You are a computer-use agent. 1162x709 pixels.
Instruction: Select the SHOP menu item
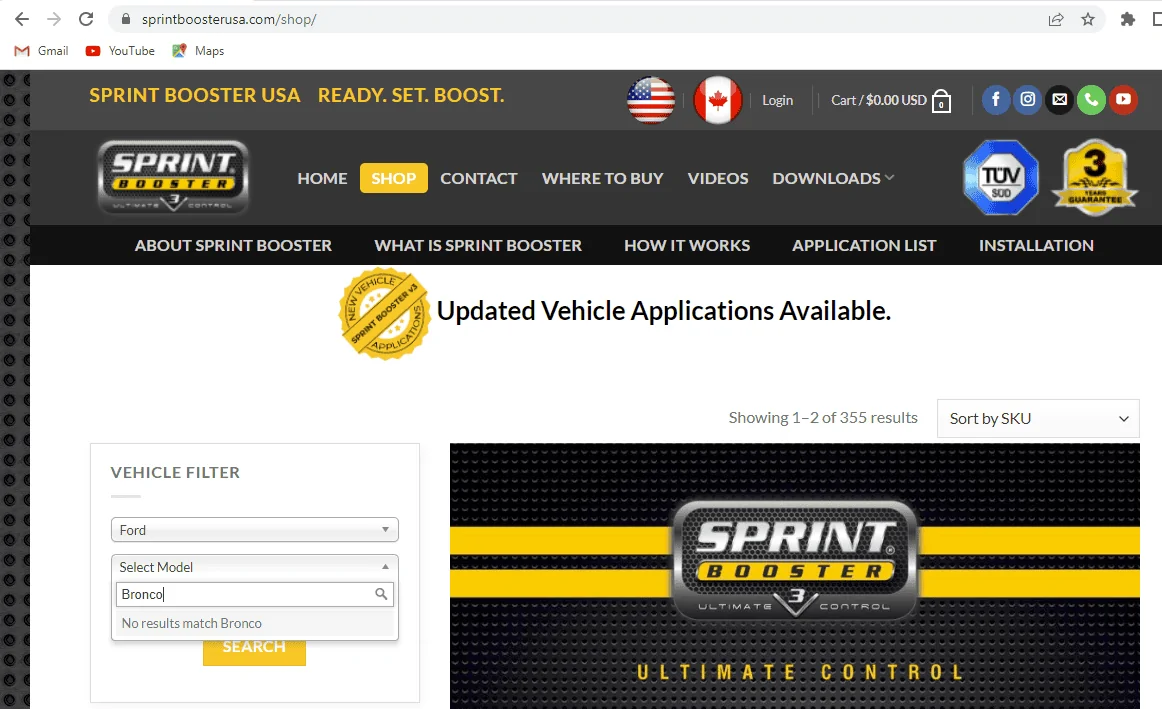tap(394, 178)
